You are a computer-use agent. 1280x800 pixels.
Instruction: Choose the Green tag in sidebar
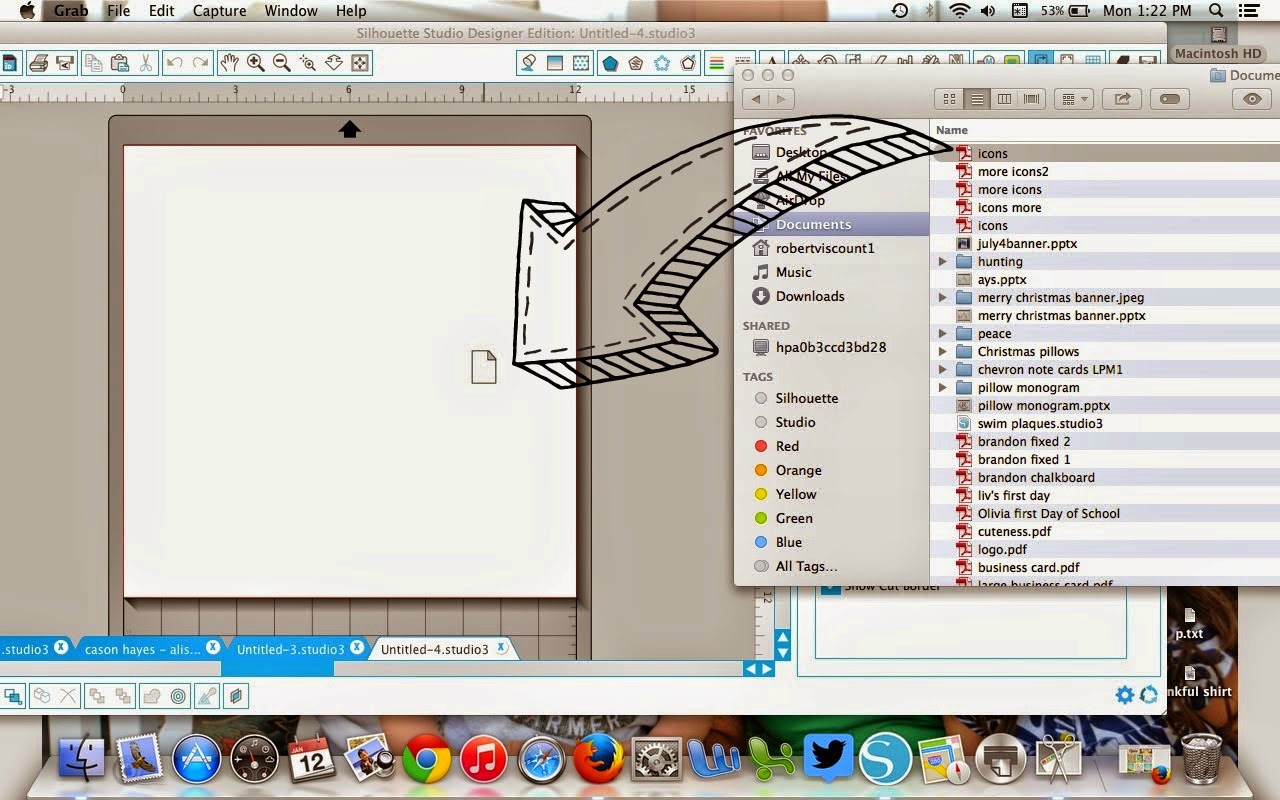pyautogui.click(x=832, y=518)
